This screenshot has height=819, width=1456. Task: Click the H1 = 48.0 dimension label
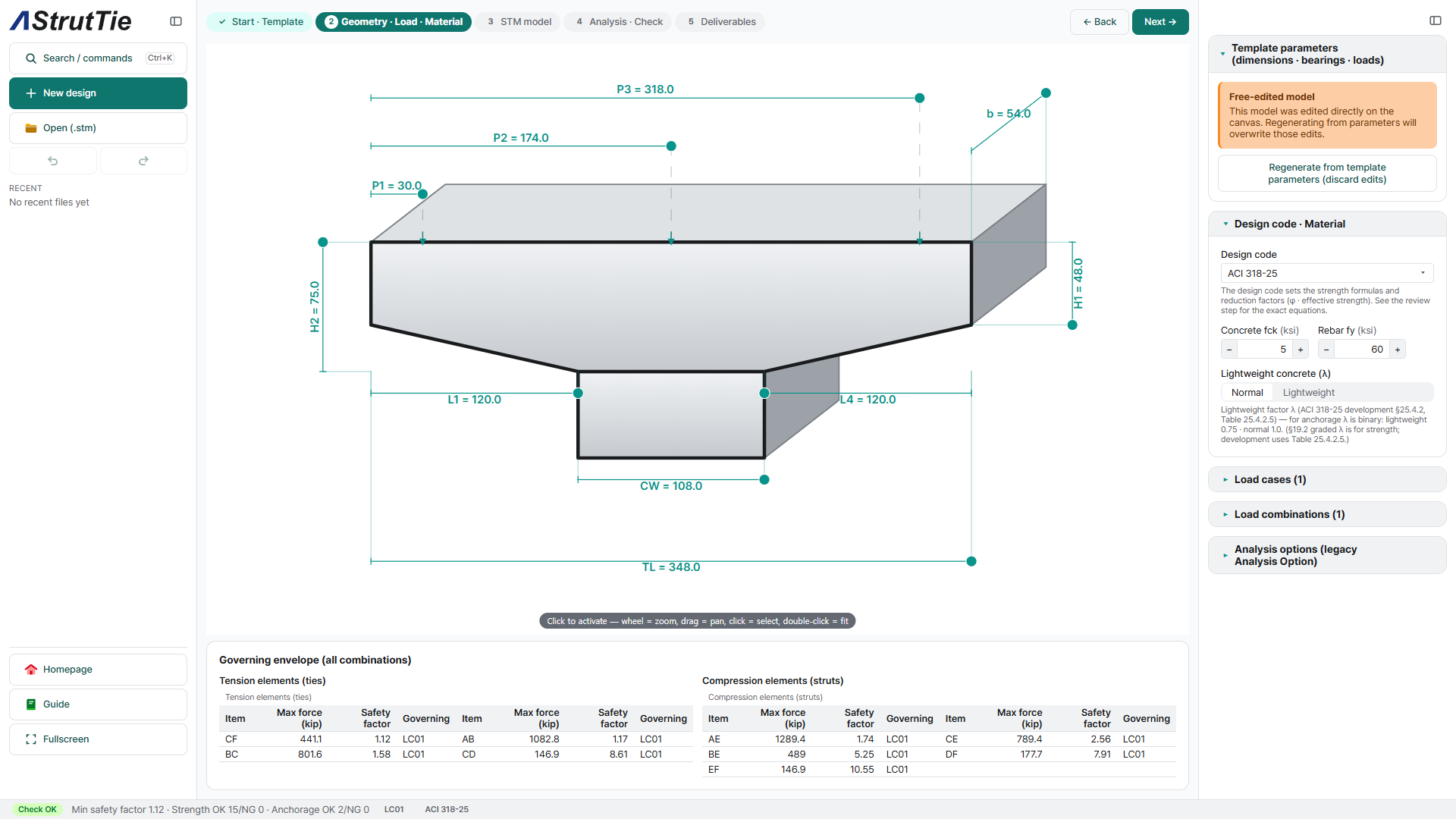pos(1078,284)
